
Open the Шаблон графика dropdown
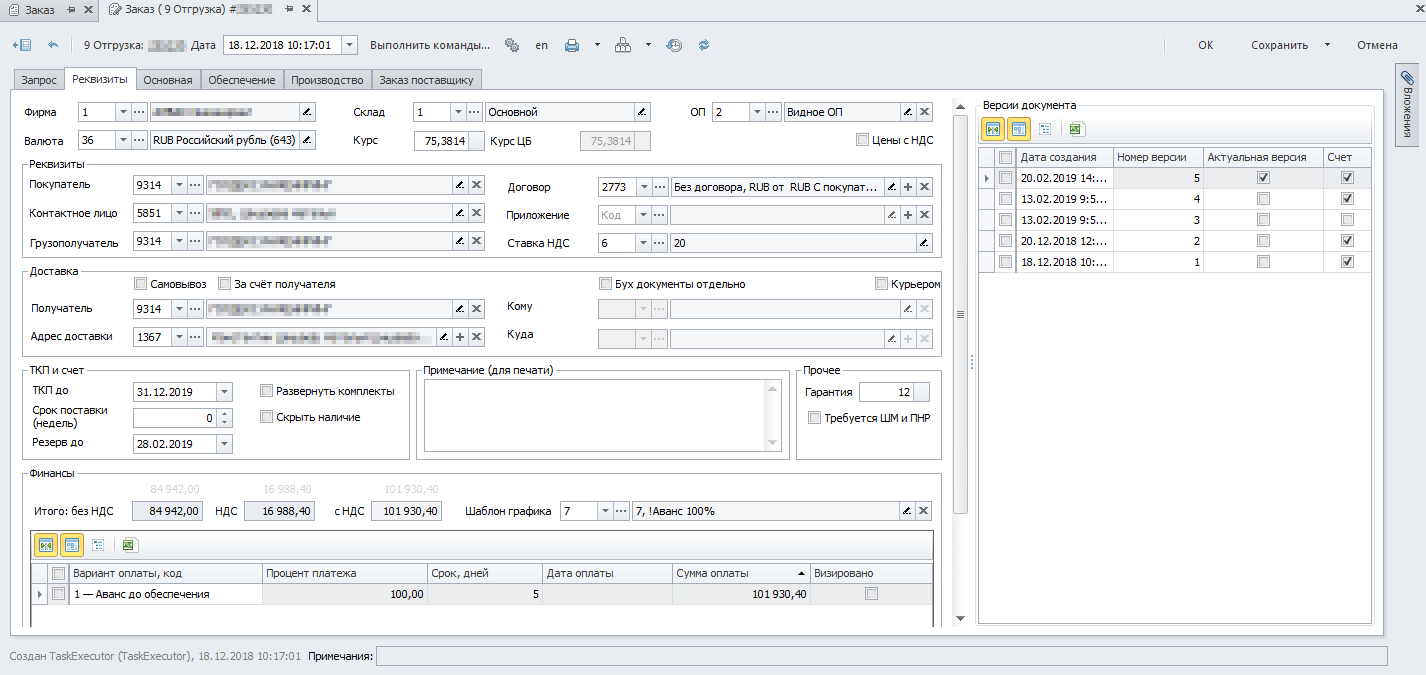tap(605, 511)
